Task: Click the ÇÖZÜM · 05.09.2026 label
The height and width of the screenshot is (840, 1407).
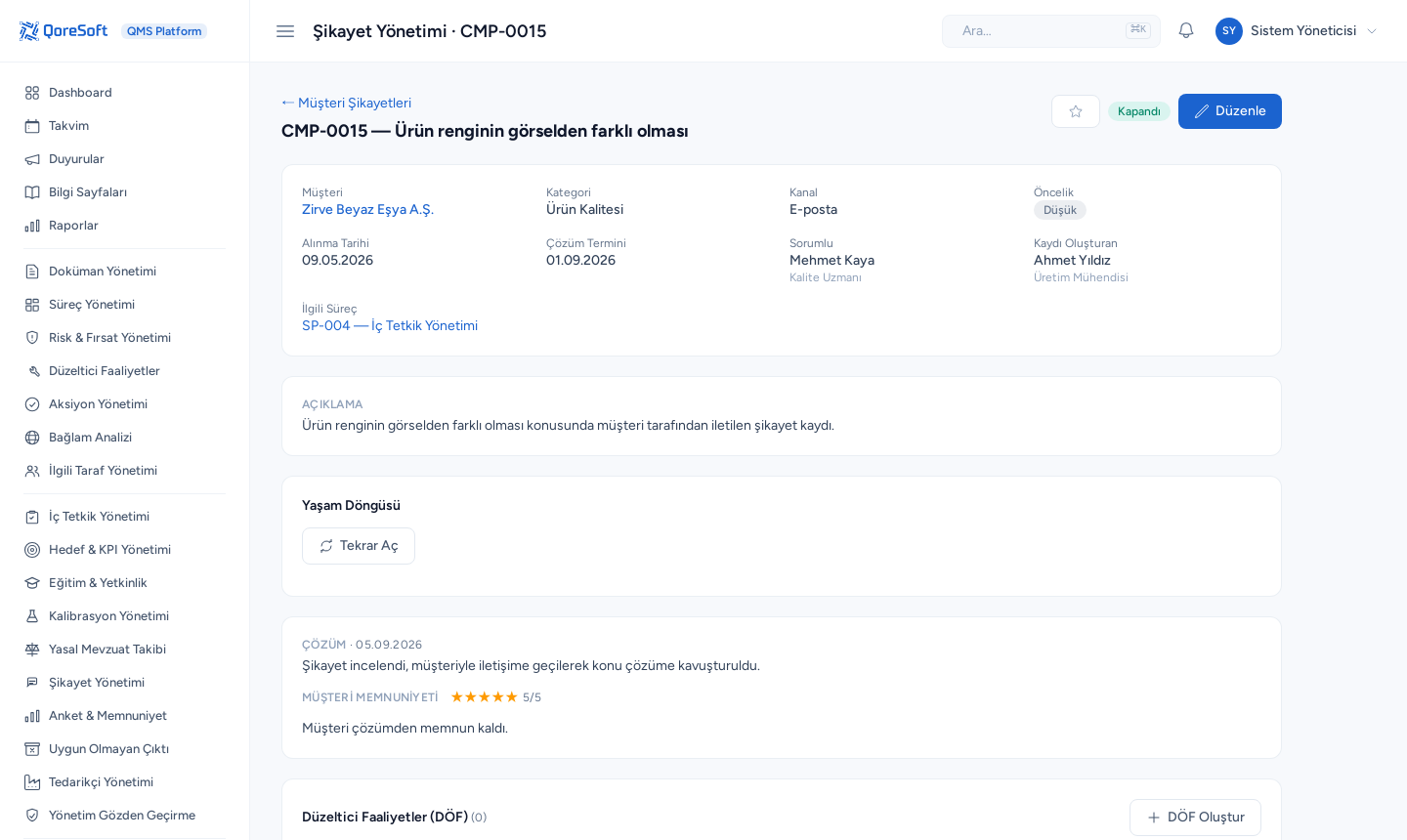Action: pyautogui.click(x=362, y=645)
